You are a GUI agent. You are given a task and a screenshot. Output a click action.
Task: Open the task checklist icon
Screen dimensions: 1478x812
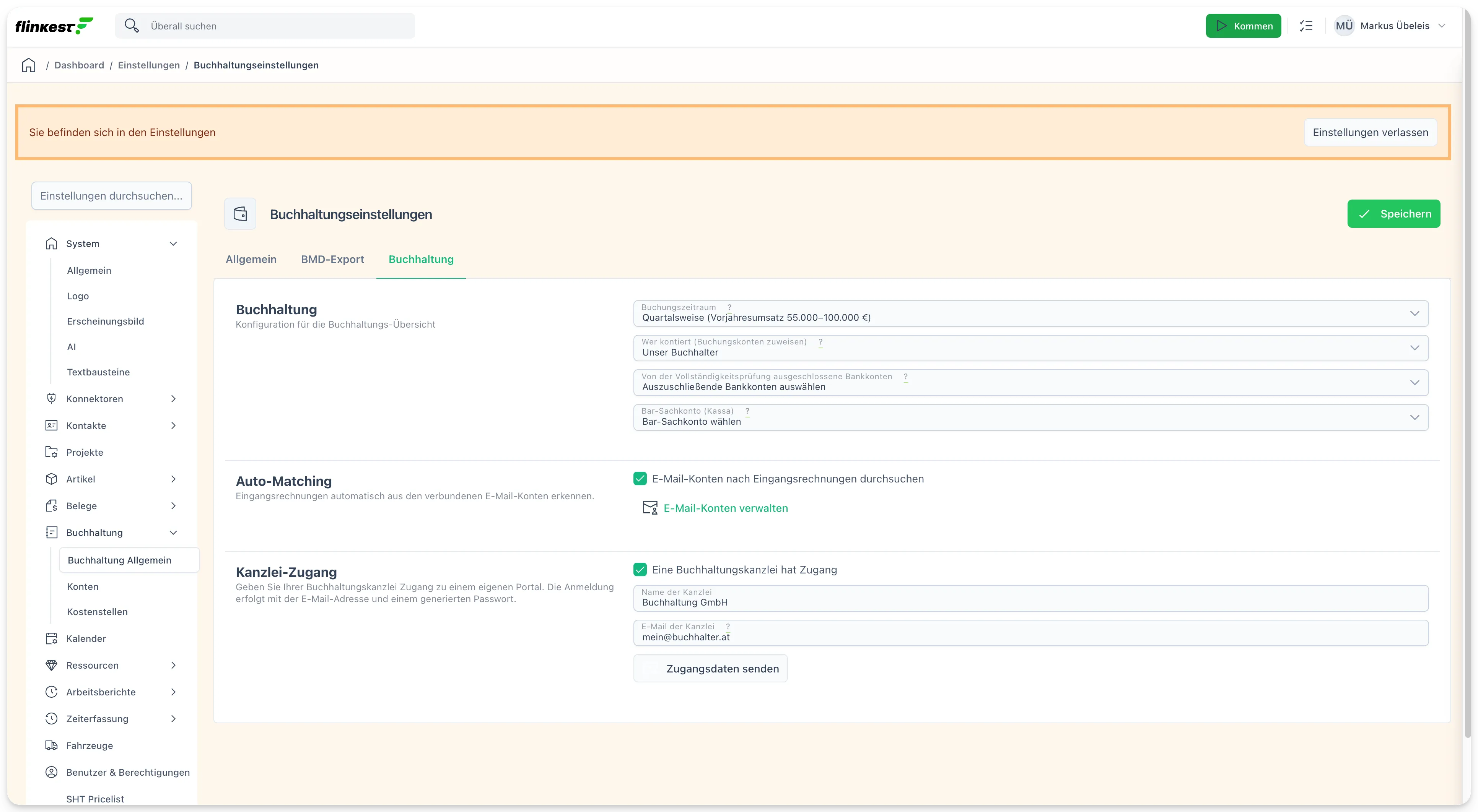pyautogui.click(x=1306, y=26)
